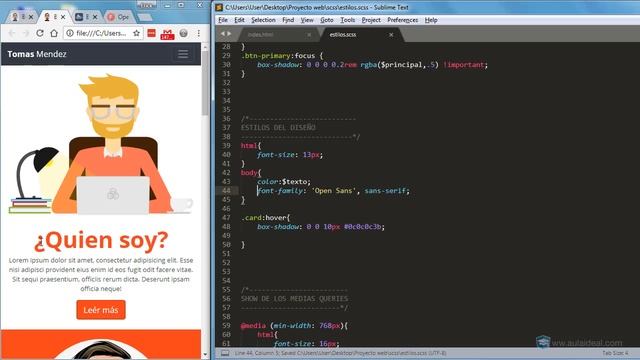Click the gray round extension icon

pos(184,33)
